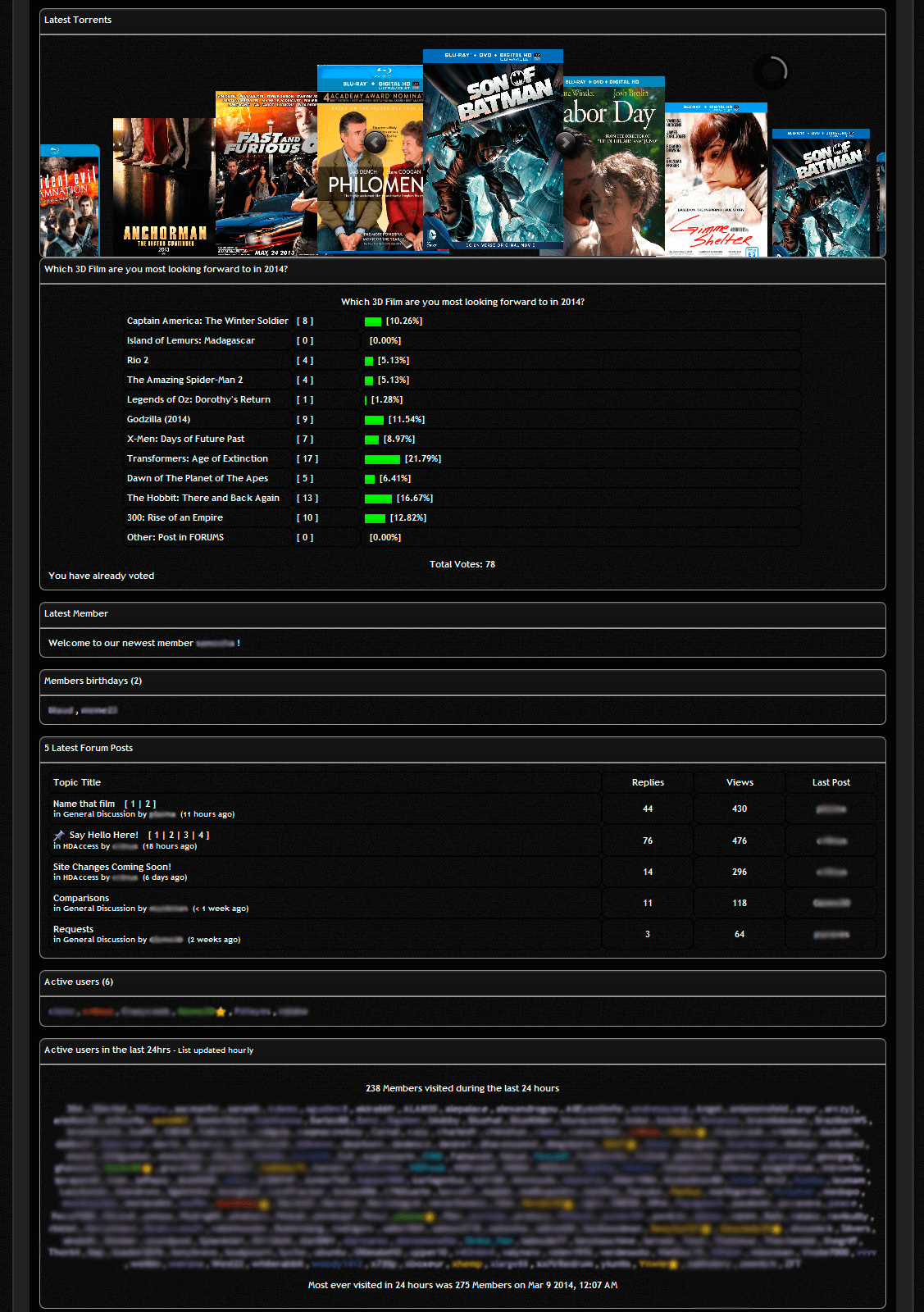Image resolution: width=924 pixels, height=1312 pixels.
Task: Open General Discussion under Requests
Action: (x=99, y=940)
